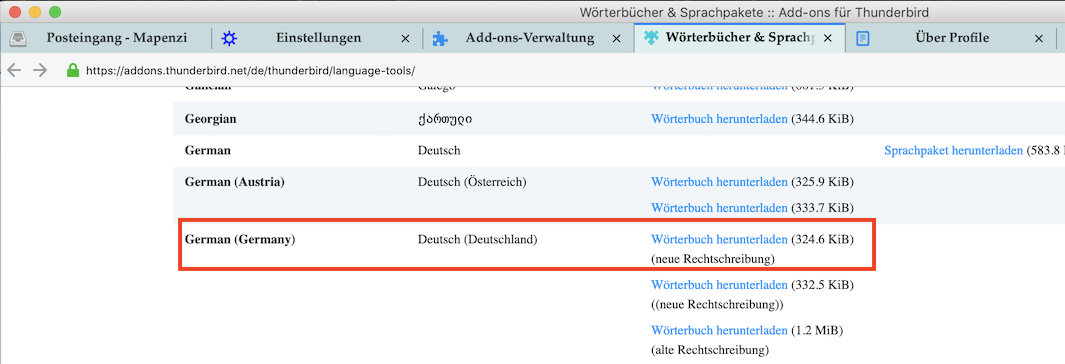
Task: Download Austrian German dictionary (325.9 KiB)
Action: (719, 182)
